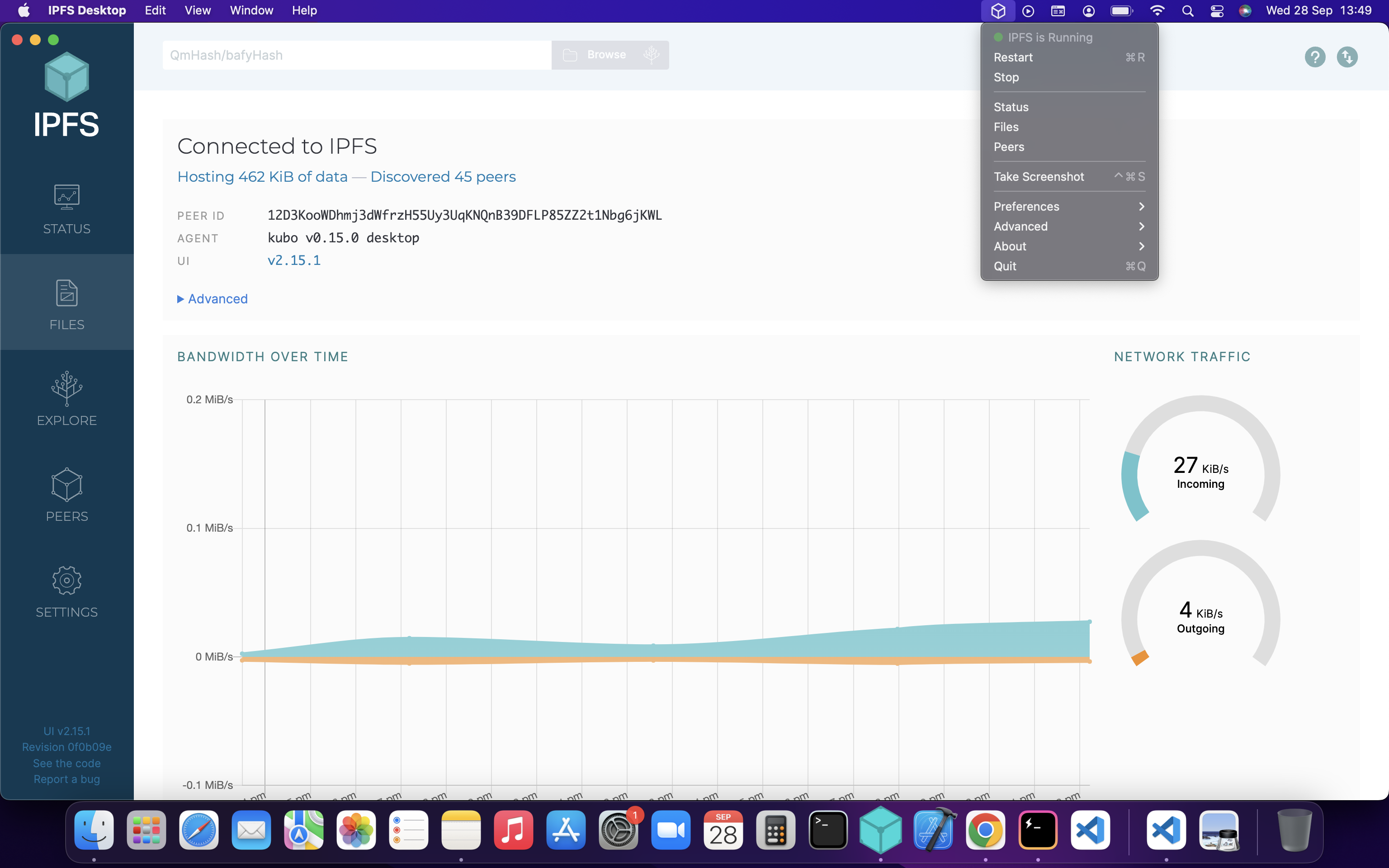1389x868 pixels.
Task: Open the View menu in menu bar
Action: (x=198, y=10)
